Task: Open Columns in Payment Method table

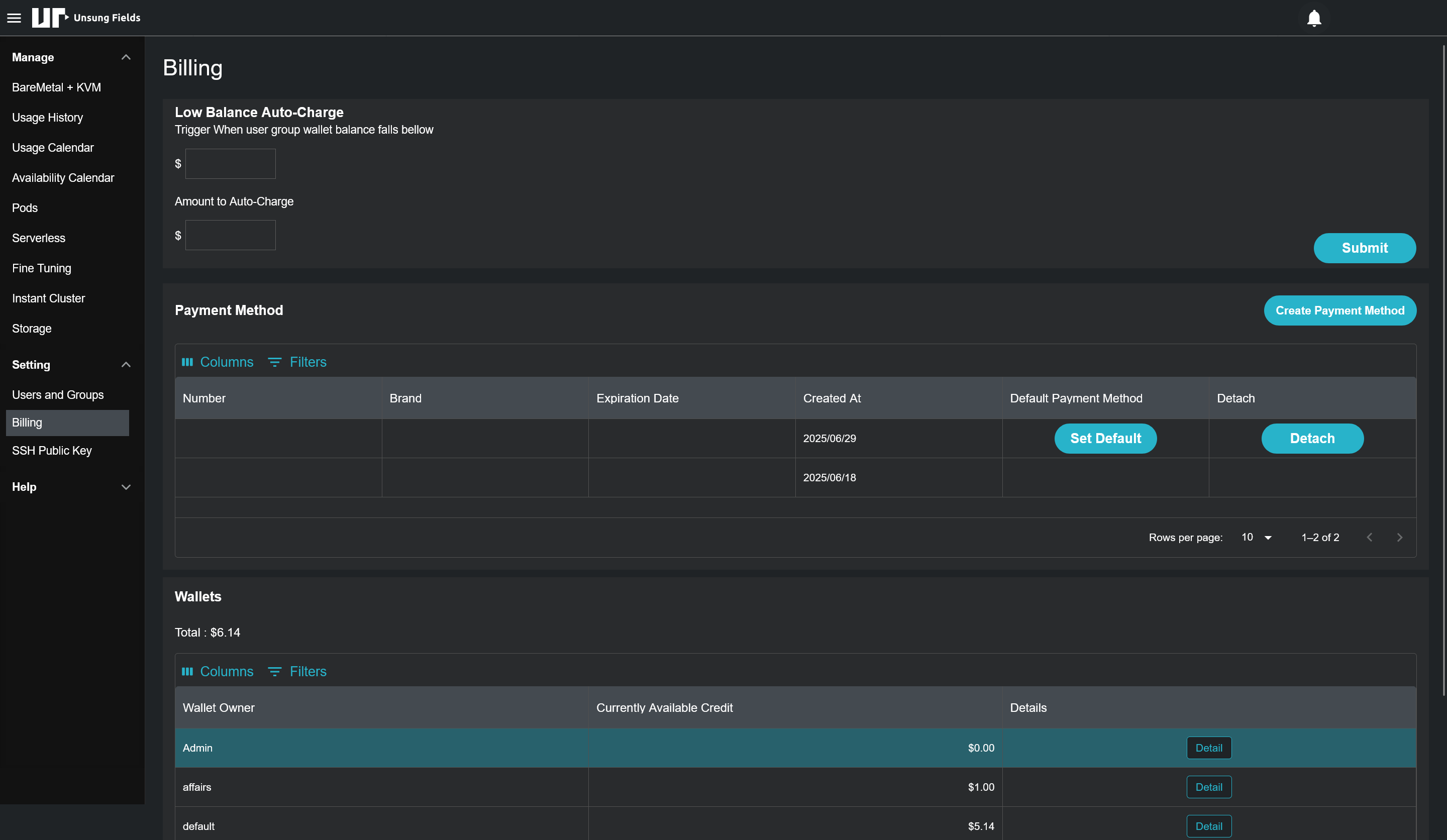Action: (x=218, y=362)
